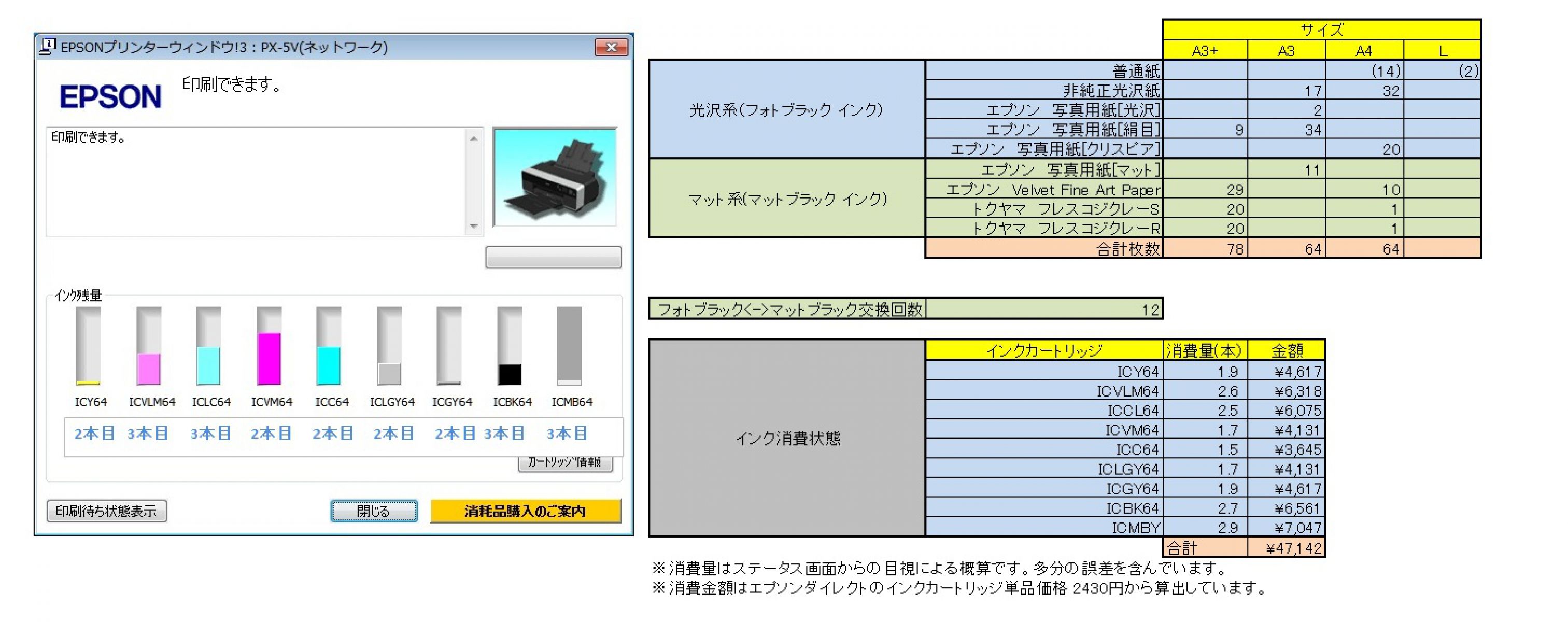Click the ICMB64 label under ink bars
1568x622 pixels.
click(572, 402)
